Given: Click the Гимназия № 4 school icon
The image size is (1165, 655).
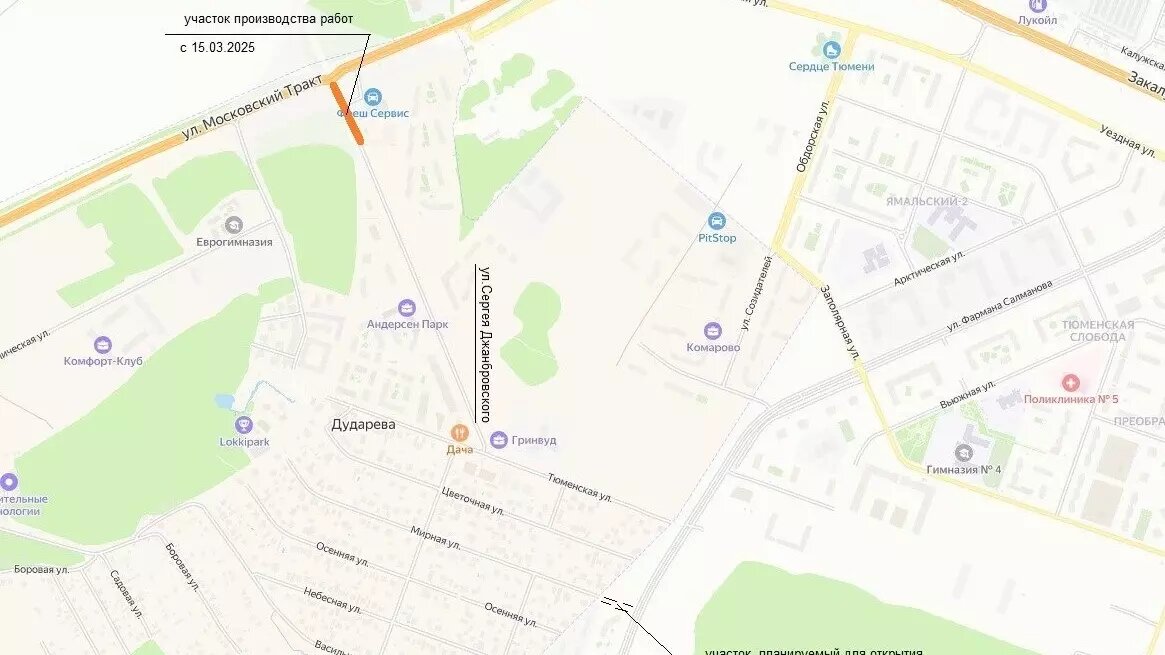Looking at the screenshot, I should [964, 453].
